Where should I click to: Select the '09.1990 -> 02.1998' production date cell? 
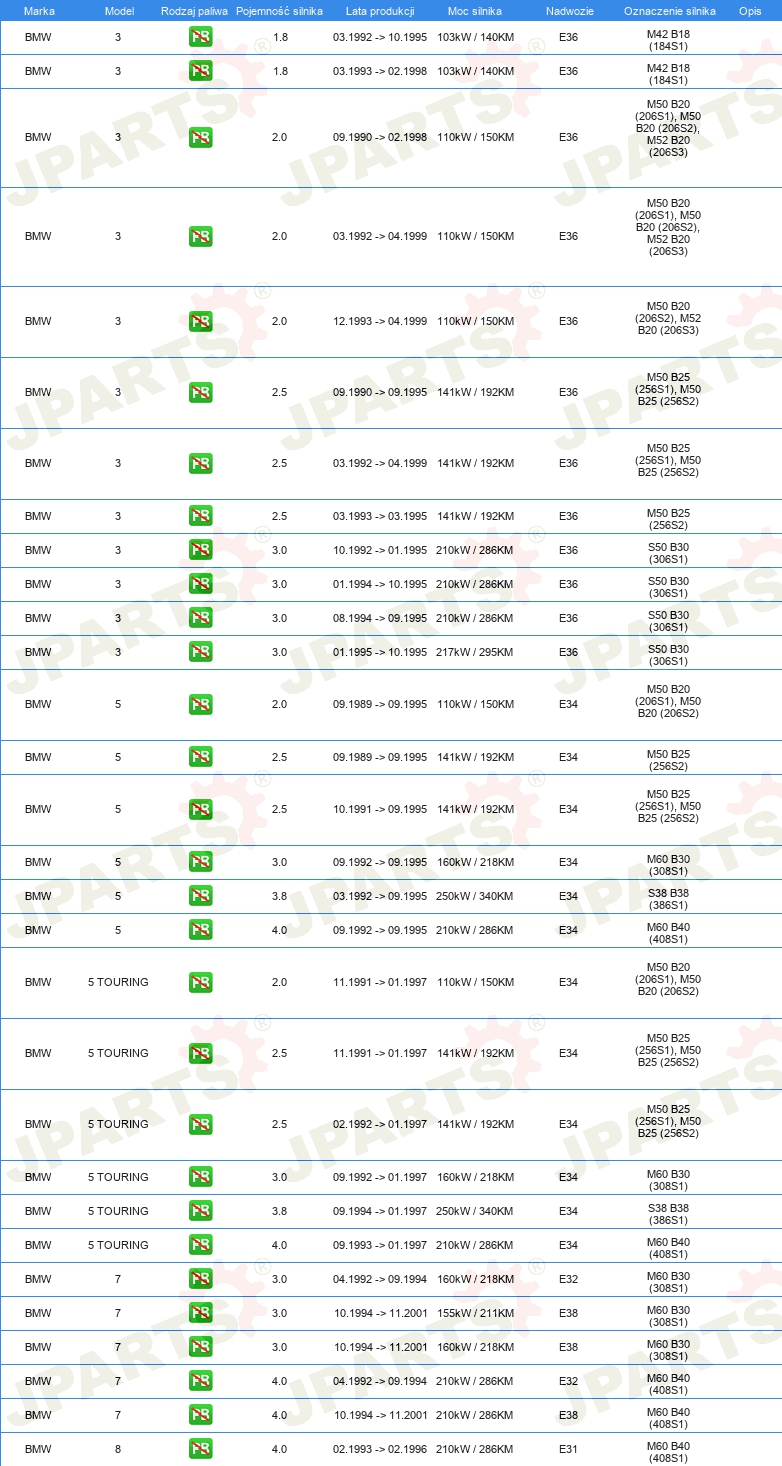(x=380, y=138)
